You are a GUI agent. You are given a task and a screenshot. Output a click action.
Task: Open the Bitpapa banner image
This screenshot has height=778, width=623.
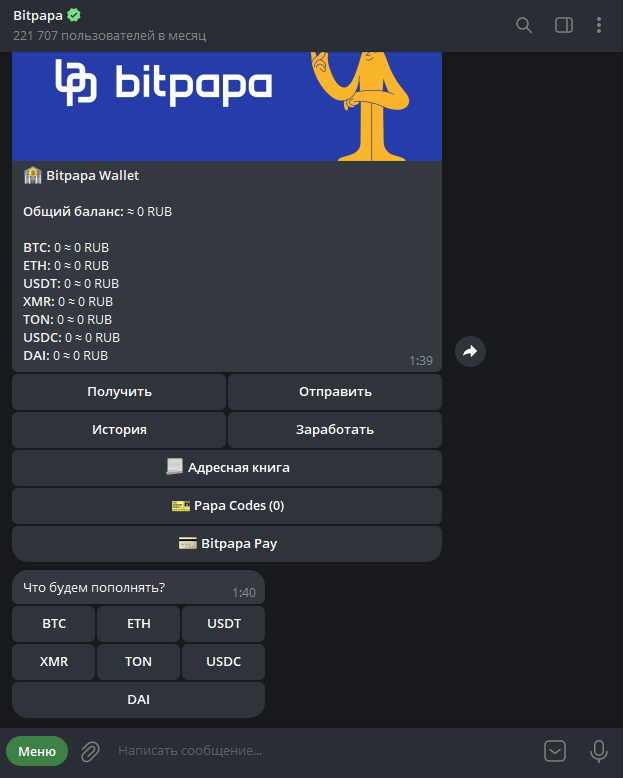[227, 106]
